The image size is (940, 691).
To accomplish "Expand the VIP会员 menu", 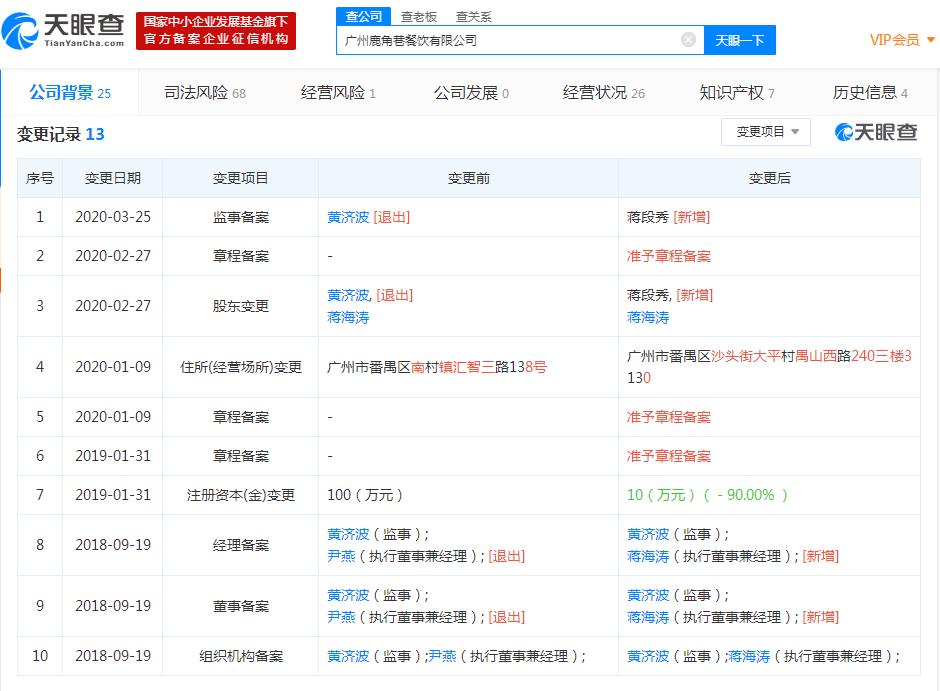I will point(901,40).
